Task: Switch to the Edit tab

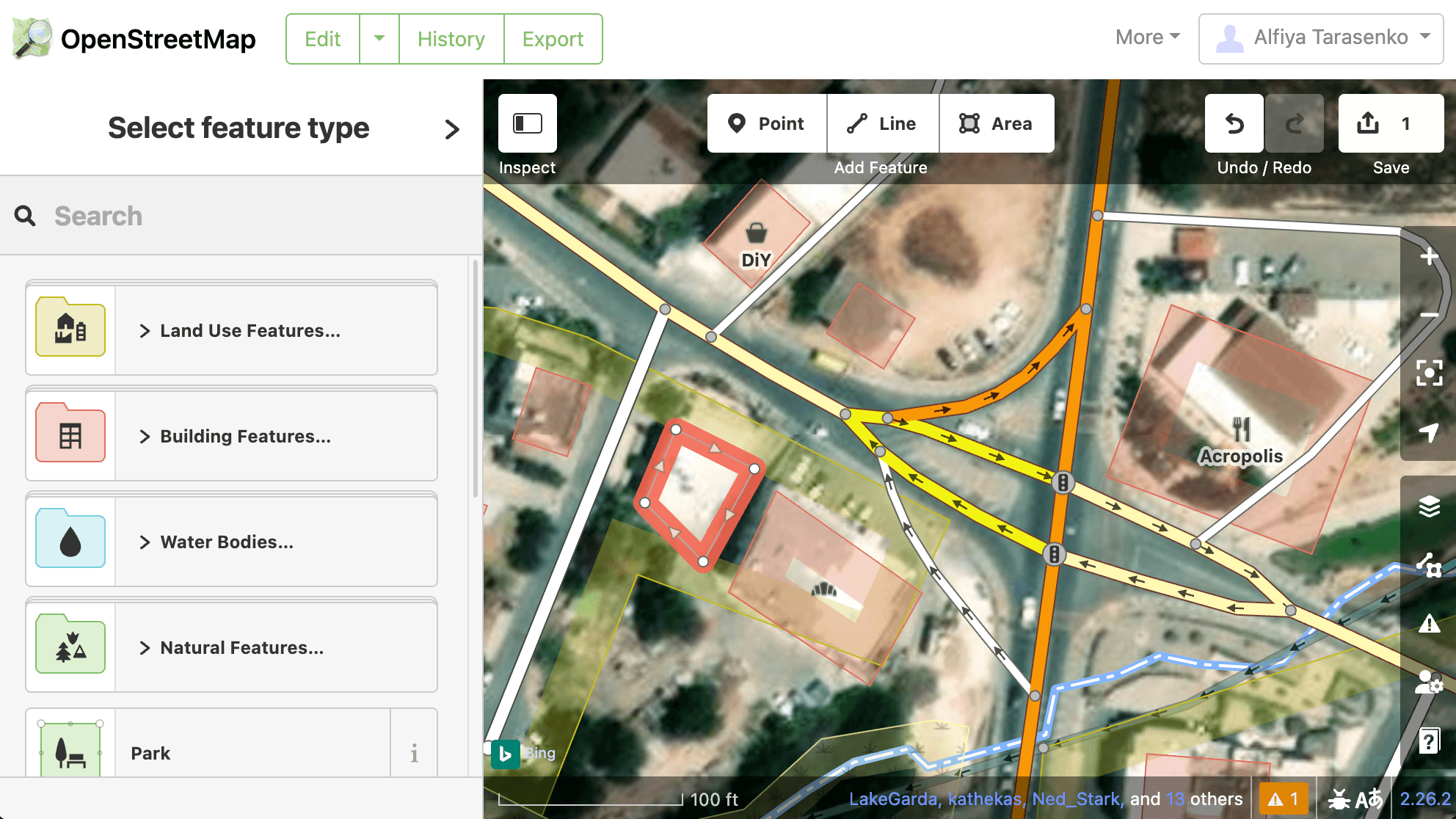Action: coord(323,38)
